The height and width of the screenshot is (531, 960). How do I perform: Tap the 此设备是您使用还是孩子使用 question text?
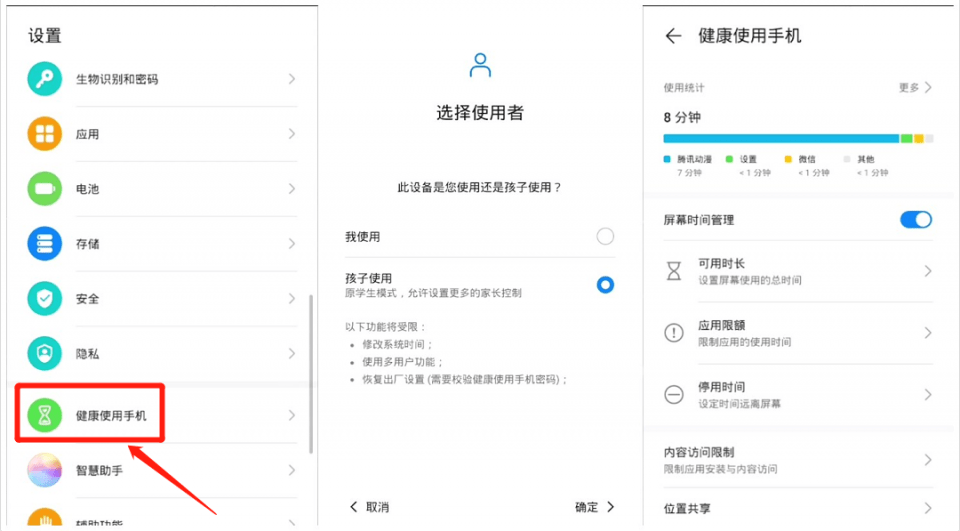(479, 187)
